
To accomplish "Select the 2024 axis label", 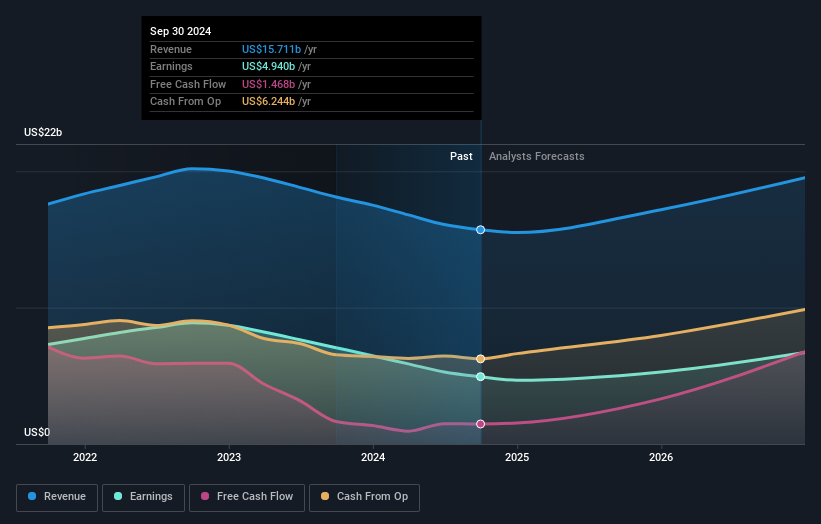I will tap(373, 457).
